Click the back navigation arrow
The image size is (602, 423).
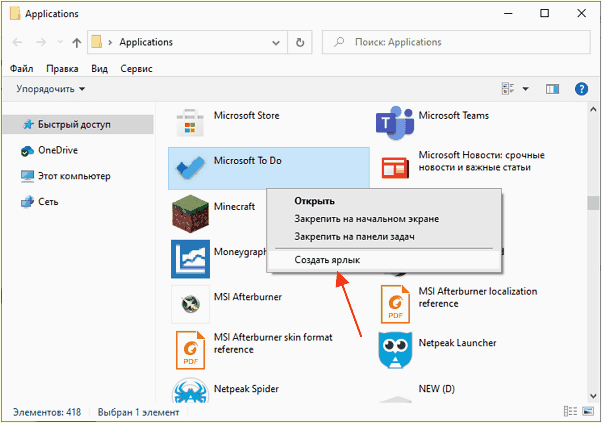click(x=17, y=42)
